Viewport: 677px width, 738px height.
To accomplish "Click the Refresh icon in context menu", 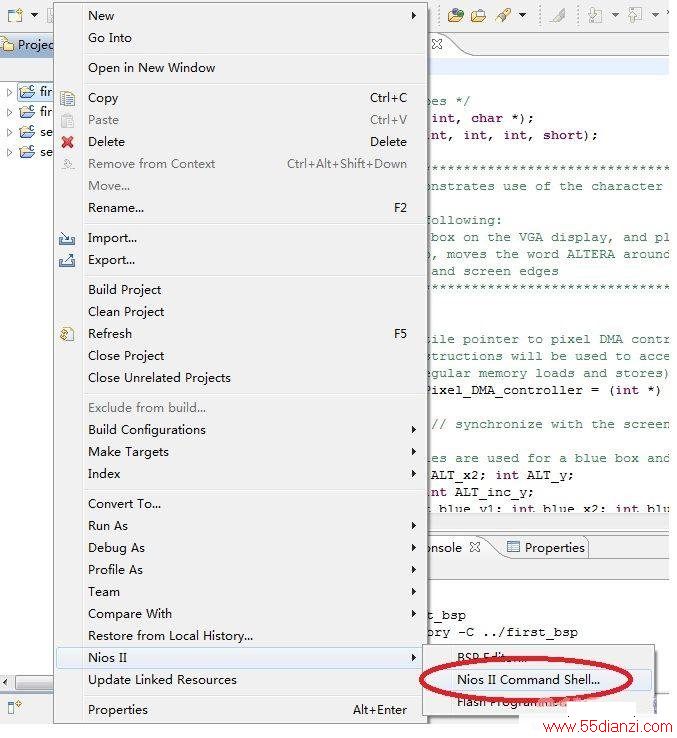I will click(x=67, y=334).
